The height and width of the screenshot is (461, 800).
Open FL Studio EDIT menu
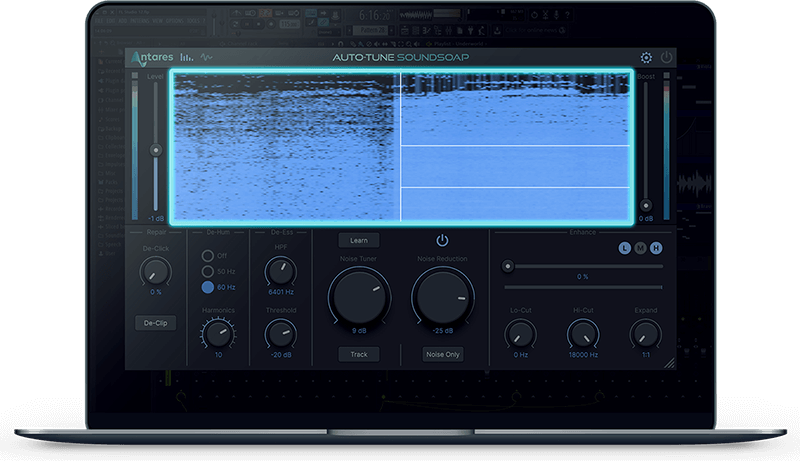[x=111, y=21]
